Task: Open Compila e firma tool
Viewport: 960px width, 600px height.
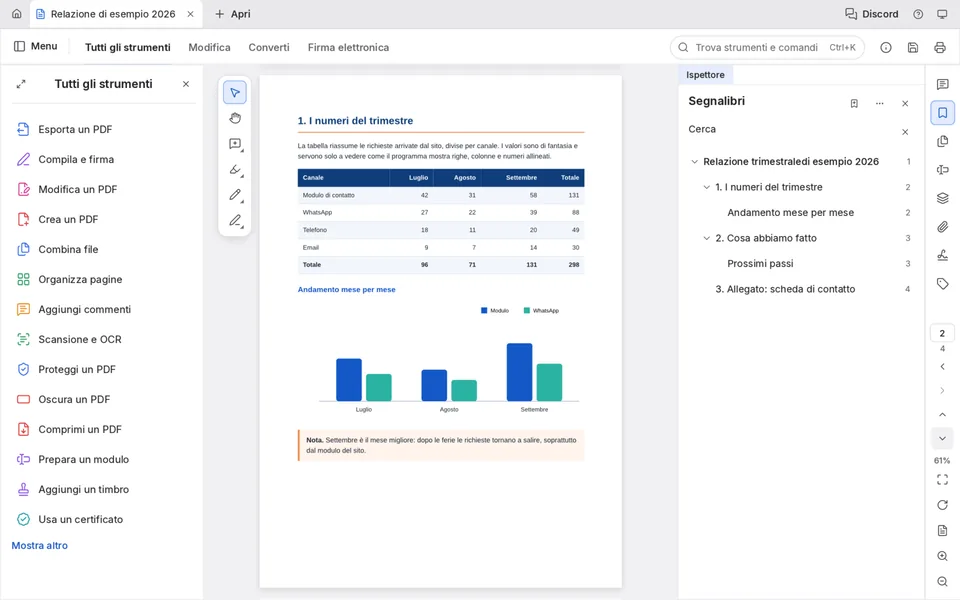Action: 65,159
